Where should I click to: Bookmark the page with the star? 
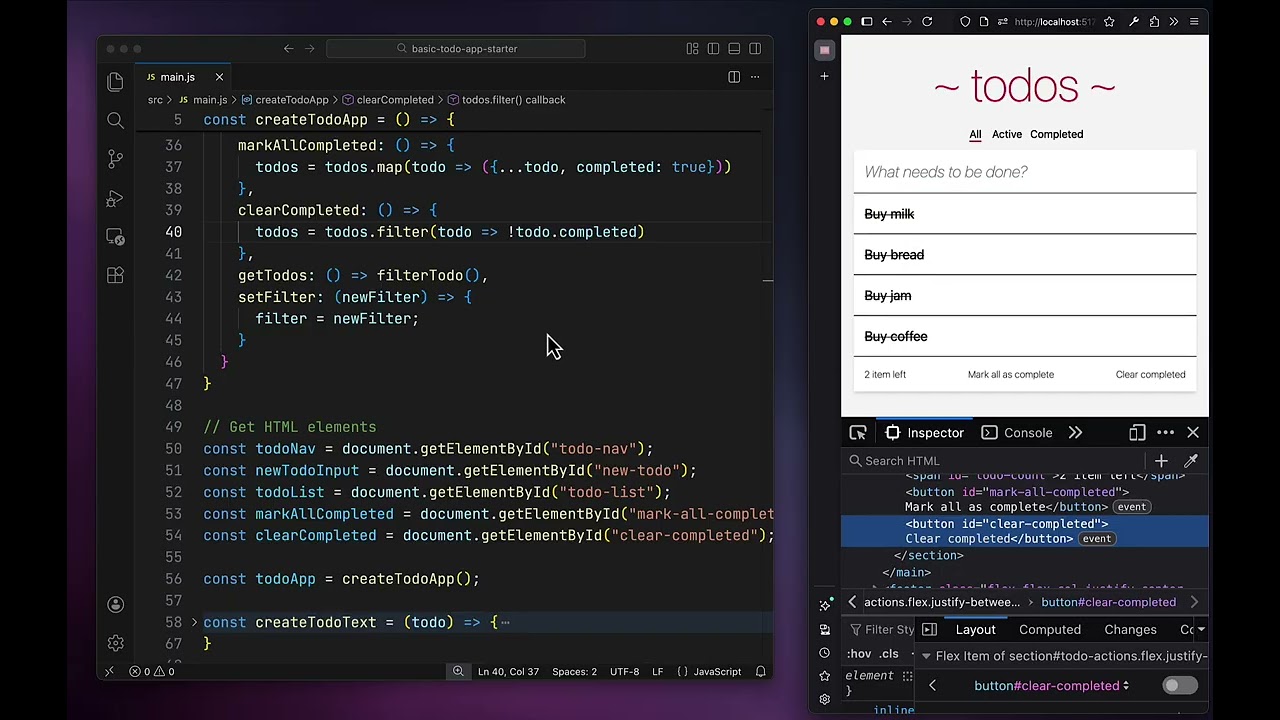click(1109, 22)
